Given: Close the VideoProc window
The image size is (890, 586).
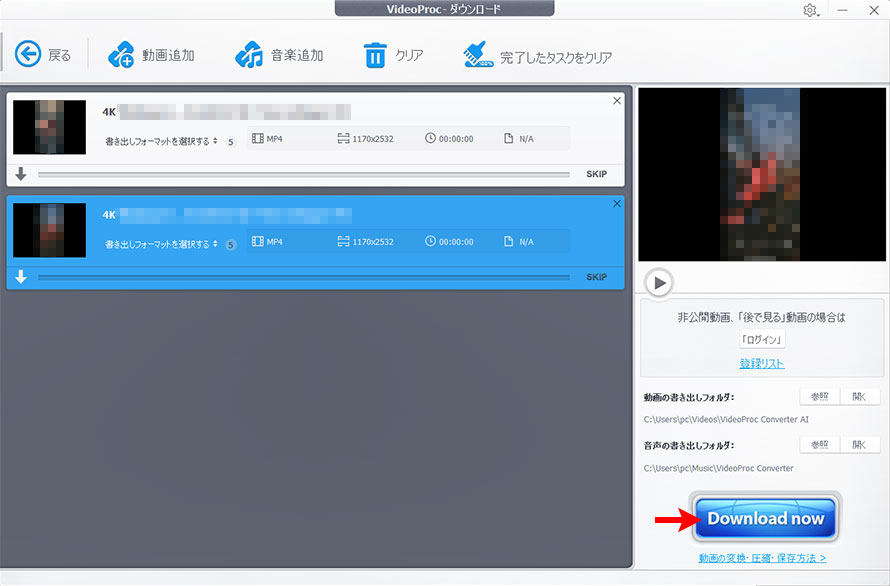Looking at the screenshot, I should [874, 10].
